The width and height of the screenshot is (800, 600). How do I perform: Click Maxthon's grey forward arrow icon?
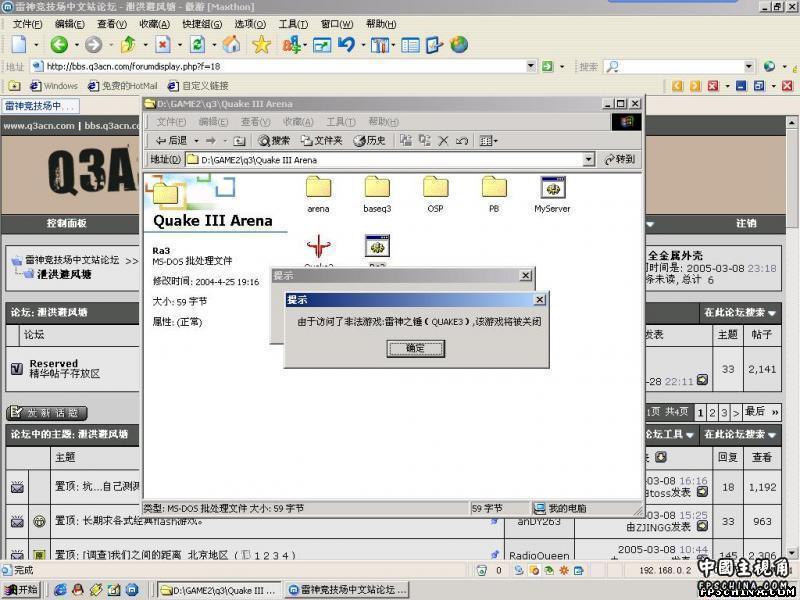(x=93, y=45)
